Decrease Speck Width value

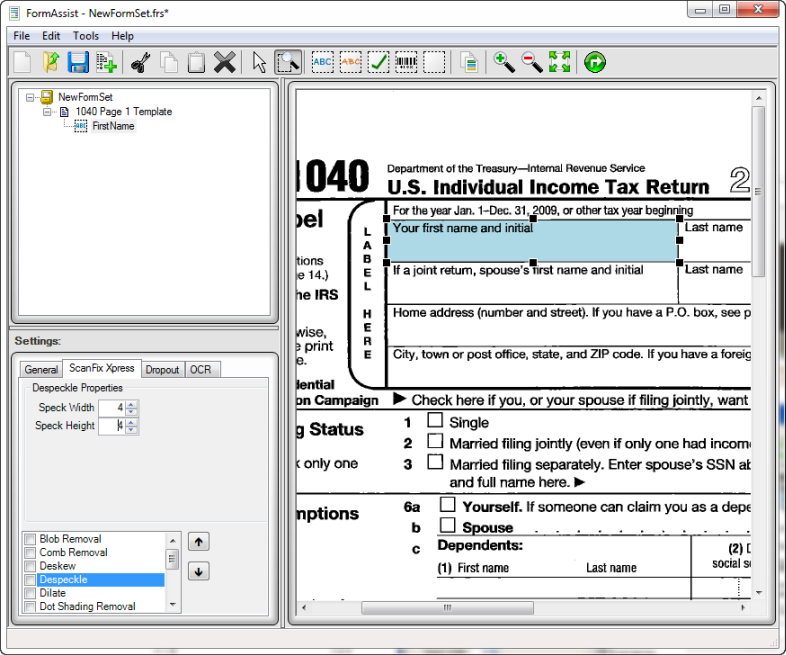tap(131, 411)
